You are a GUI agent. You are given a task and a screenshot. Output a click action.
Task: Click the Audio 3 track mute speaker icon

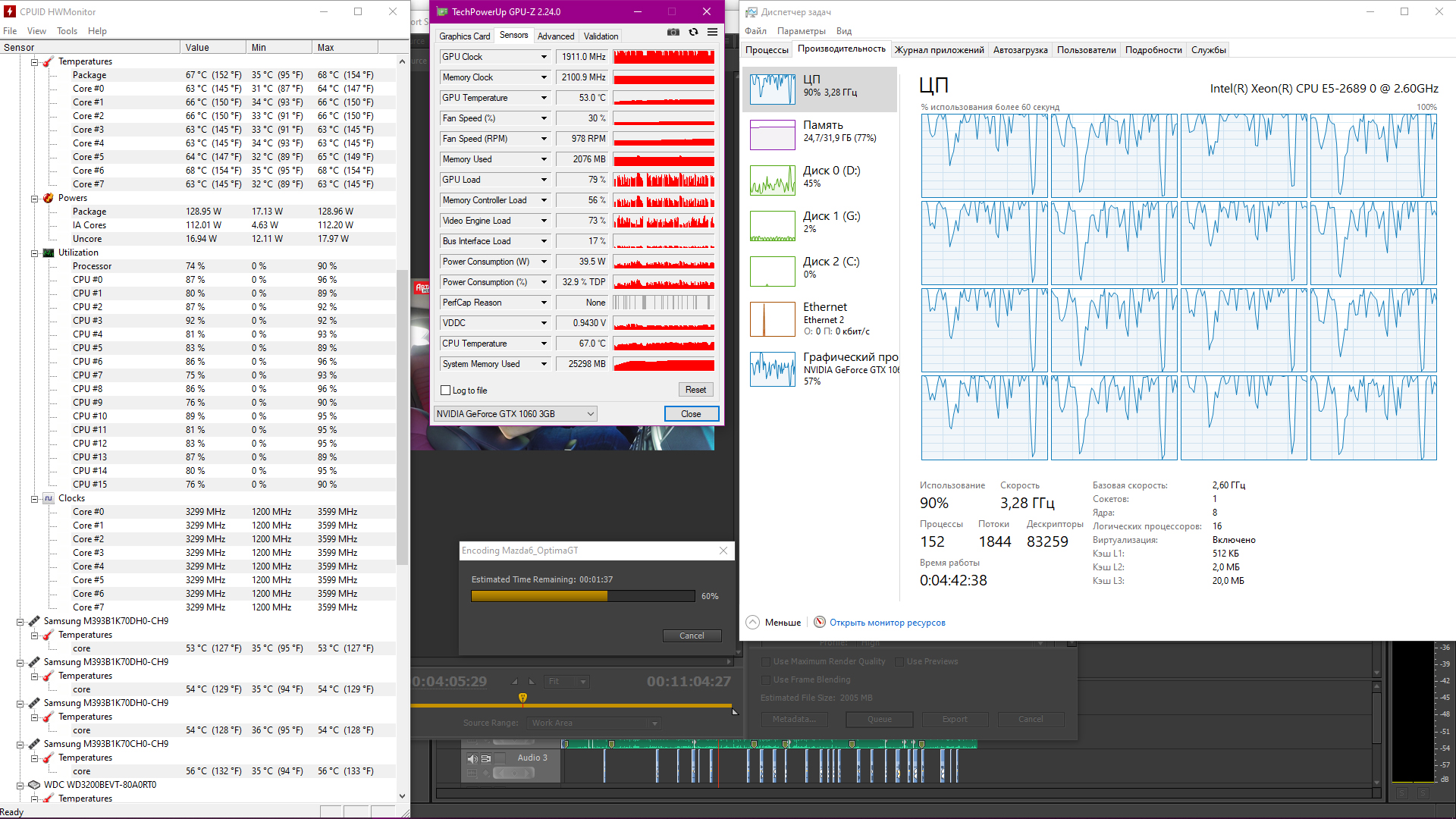click(x=472, y=758)
